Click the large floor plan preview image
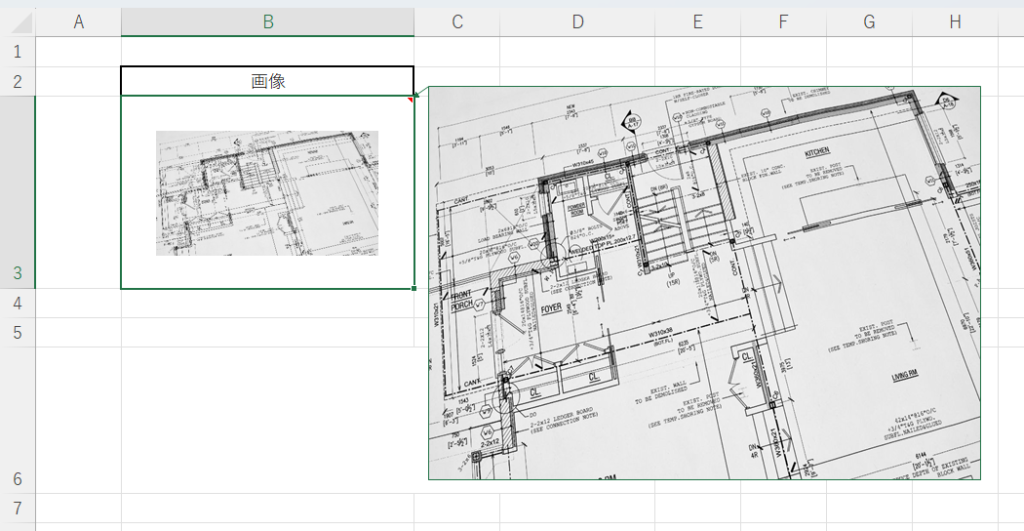The height and width of the screenshot is (531, 1024). (x=704, y=283)
